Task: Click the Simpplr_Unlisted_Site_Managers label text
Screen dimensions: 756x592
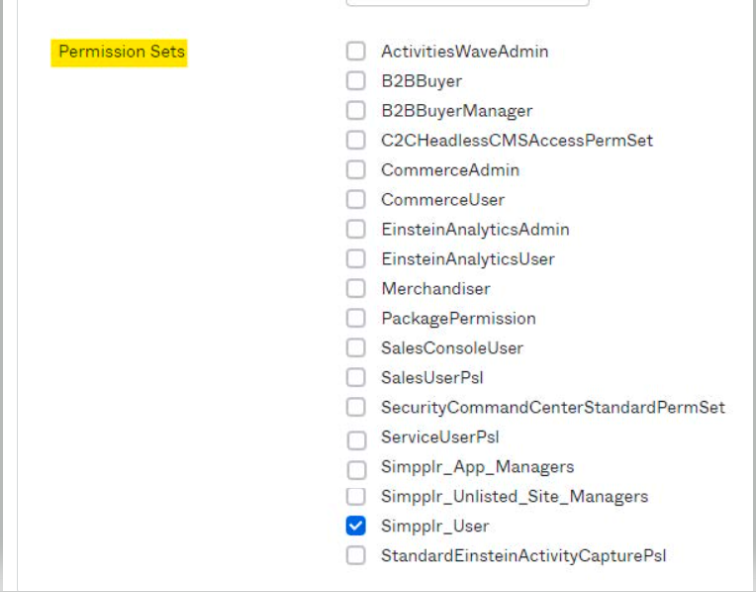Action: pos(514,496)
